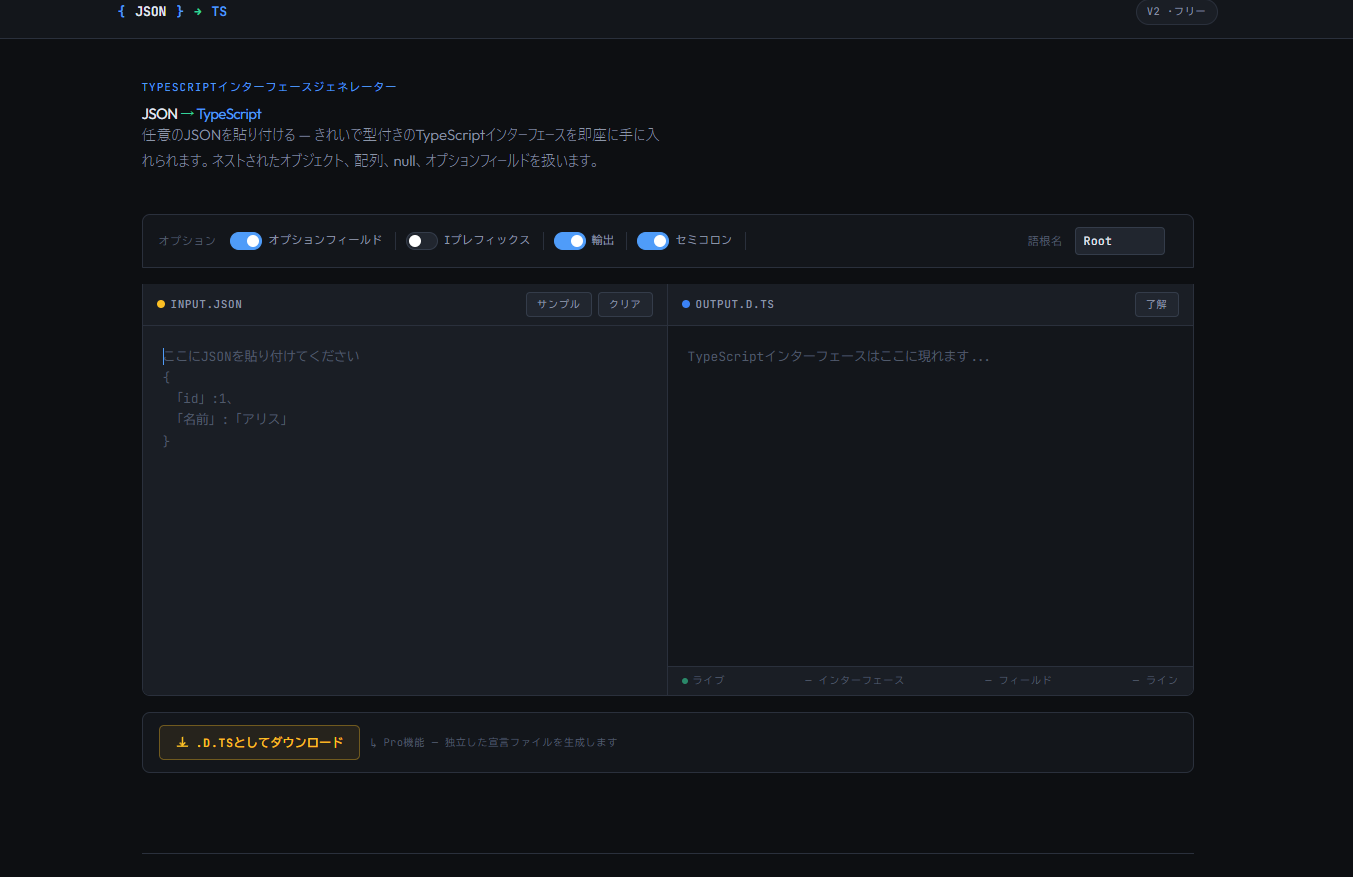The width and height of the screenshot is (1353, 877).
Task: Click the OUTPUT.D.TS panel title
Action: coord(735,304)
